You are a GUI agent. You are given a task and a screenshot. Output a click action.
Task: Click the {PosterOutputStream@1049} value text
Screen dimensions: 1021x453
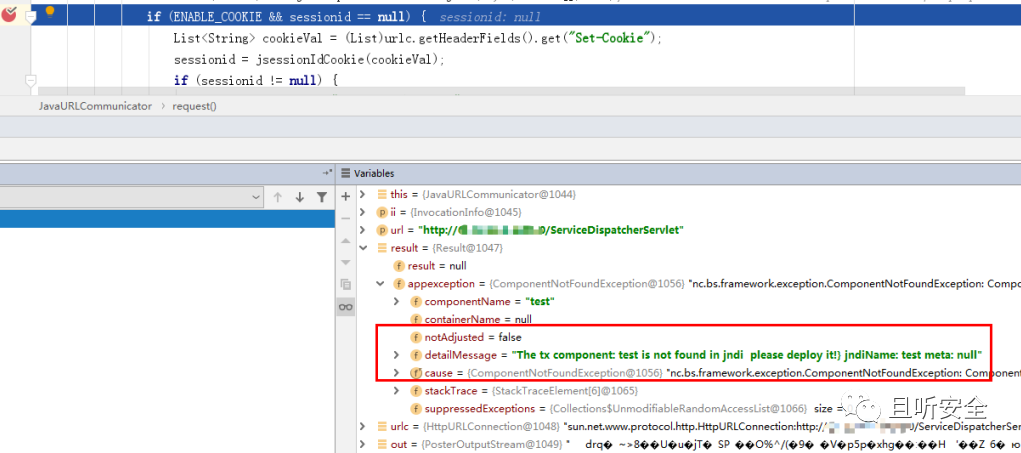click(x=490, y=444)
